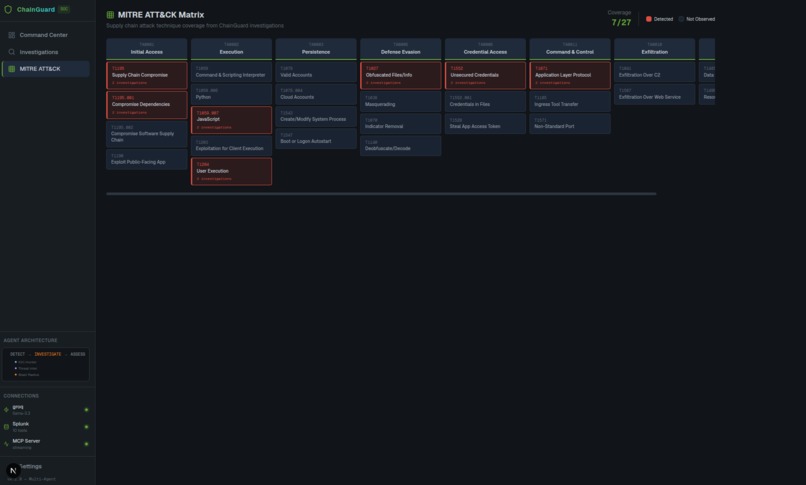The height and width of the screenshot is (485, 806).
Task: Open the Exfiltration Over C2 card
Action: coord(654,72)
